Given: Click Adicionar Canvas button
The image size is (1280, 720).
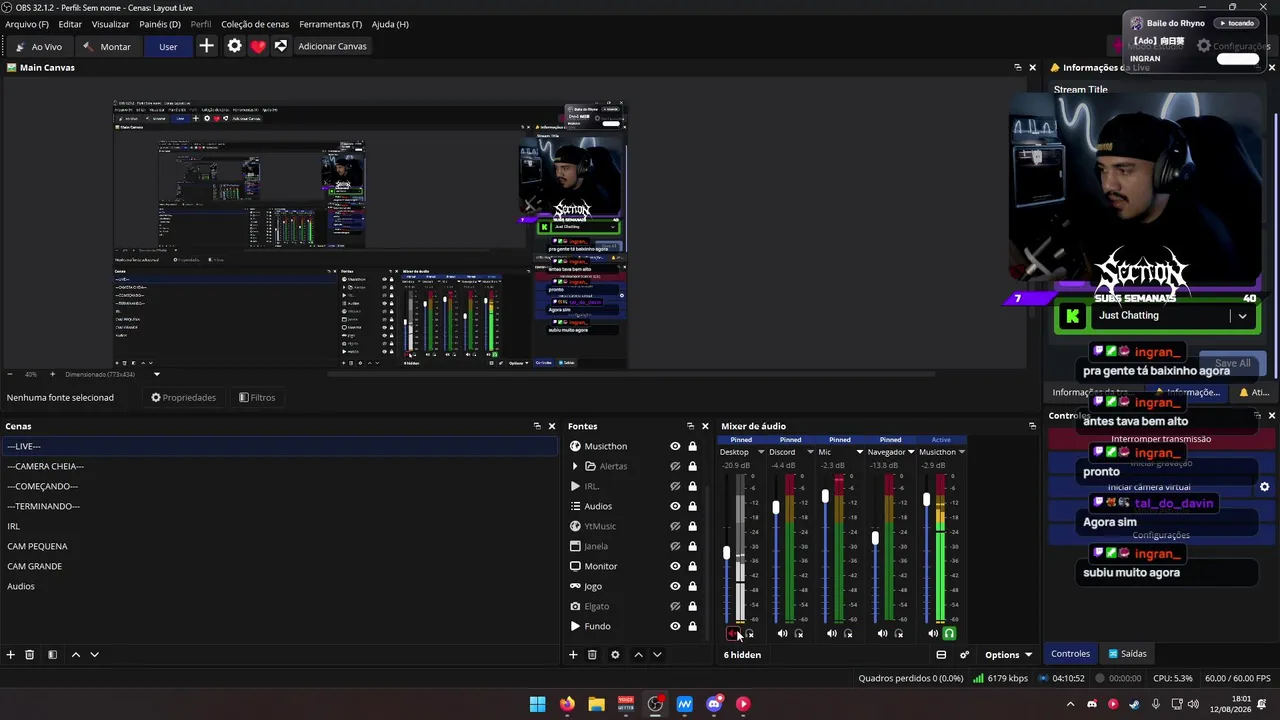Looking at the screenshot, I should click(x=332, y=46).
